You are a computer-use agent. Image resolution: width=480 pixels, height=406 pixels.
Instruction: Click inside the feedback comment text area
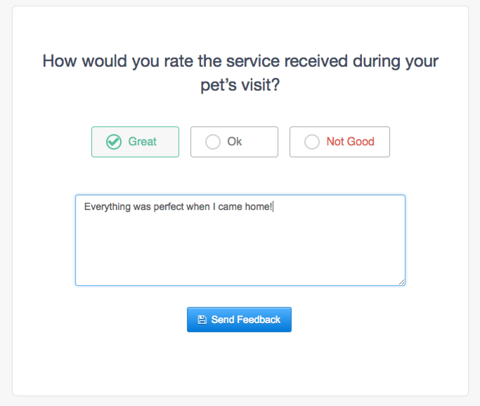240,240
